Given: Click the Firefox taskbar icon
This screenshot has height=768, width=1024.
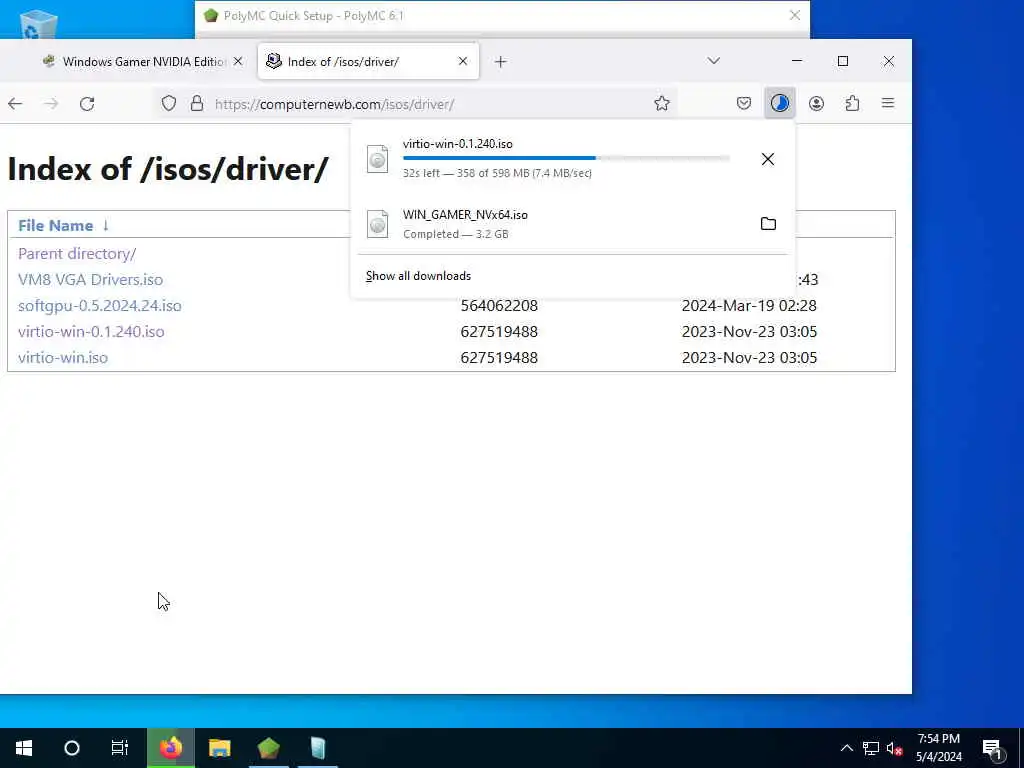Looking at the screenshot, I should point(170,748).
